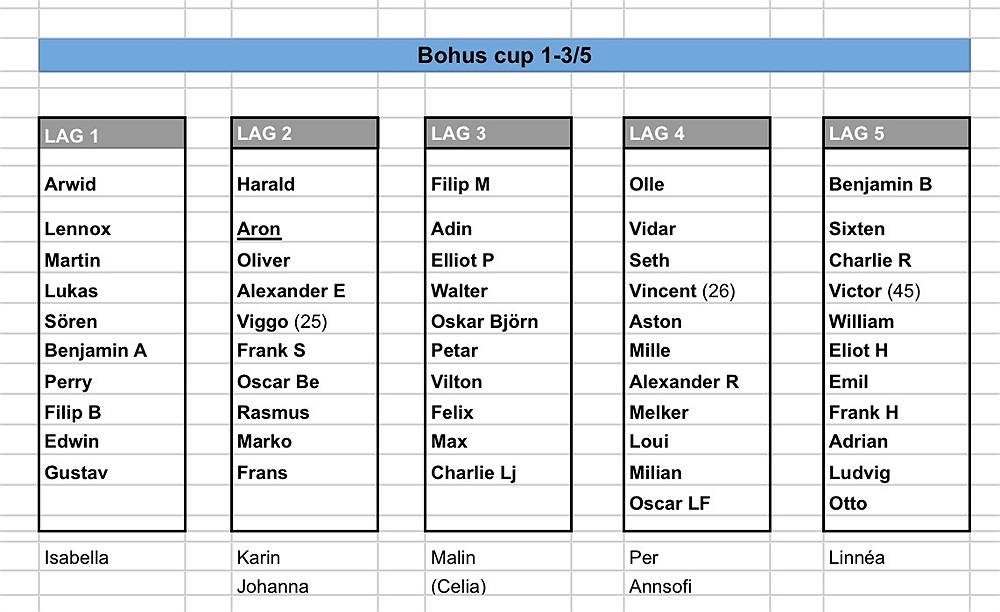Click the underlined name Aron
This screenshot has height=612, width=1000.
tap(259, 229)
